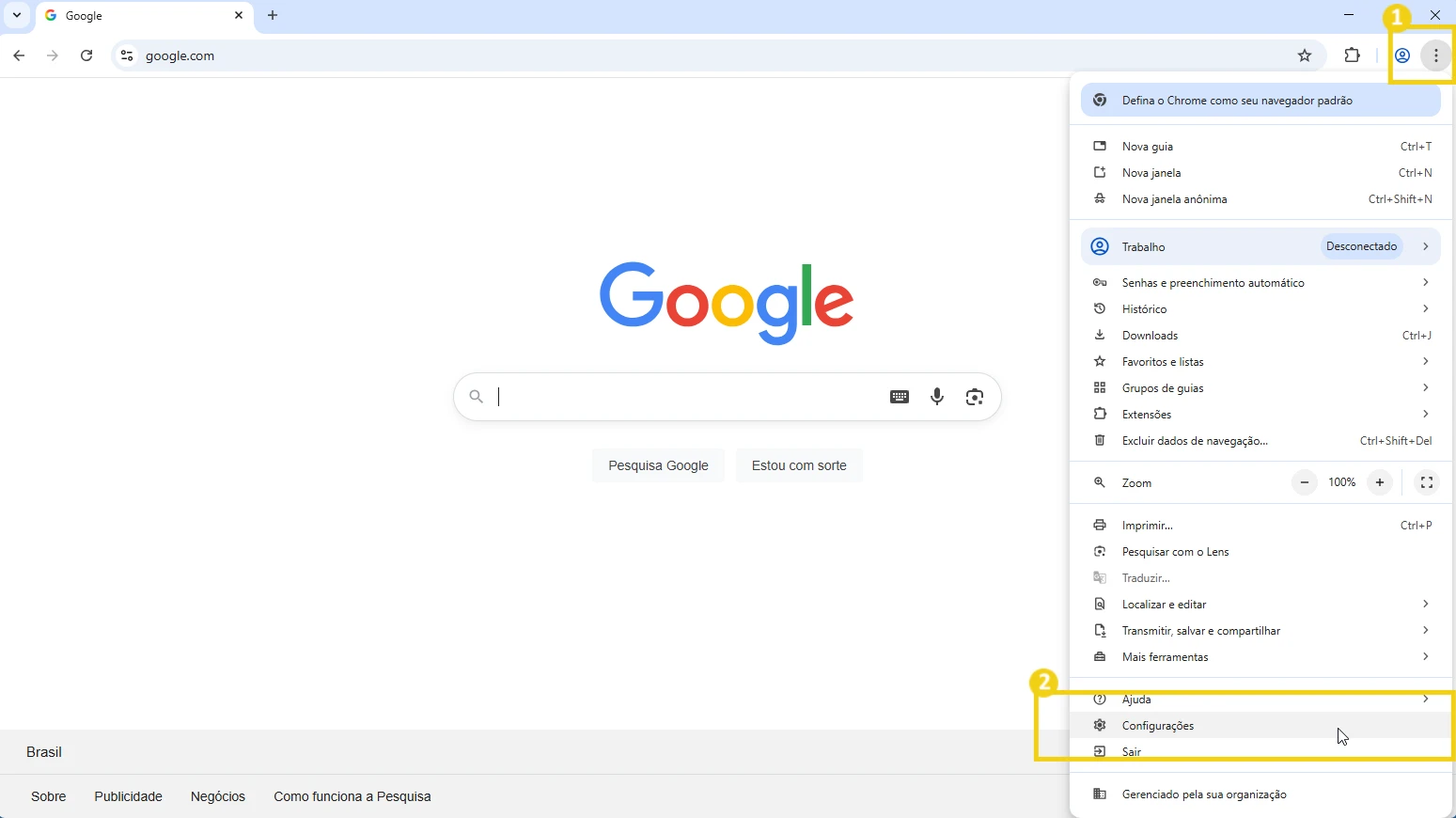This screenshot has width=1456, height=818.
Task: Click the Brasil footer text
Action: [x=44, y=752]
